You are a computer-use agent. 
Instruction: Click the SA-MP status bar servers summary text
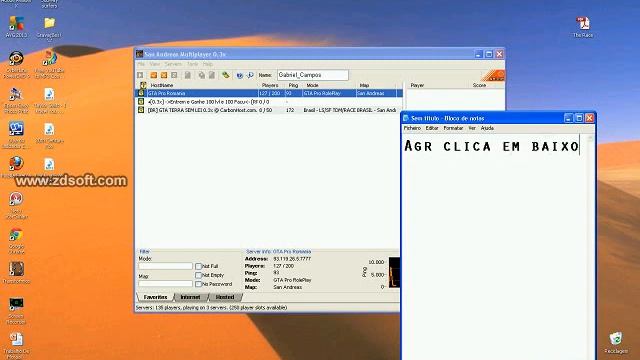point(211,308)
